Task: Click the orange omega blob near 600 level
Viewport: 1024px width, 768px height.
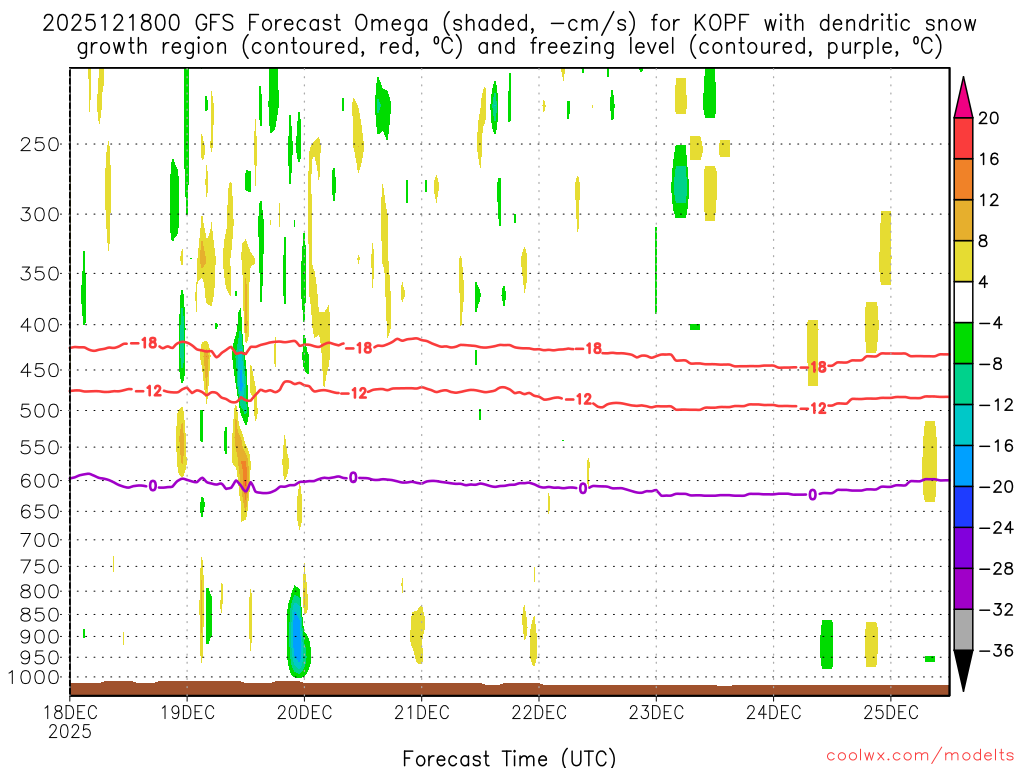Action: [243, 472]
